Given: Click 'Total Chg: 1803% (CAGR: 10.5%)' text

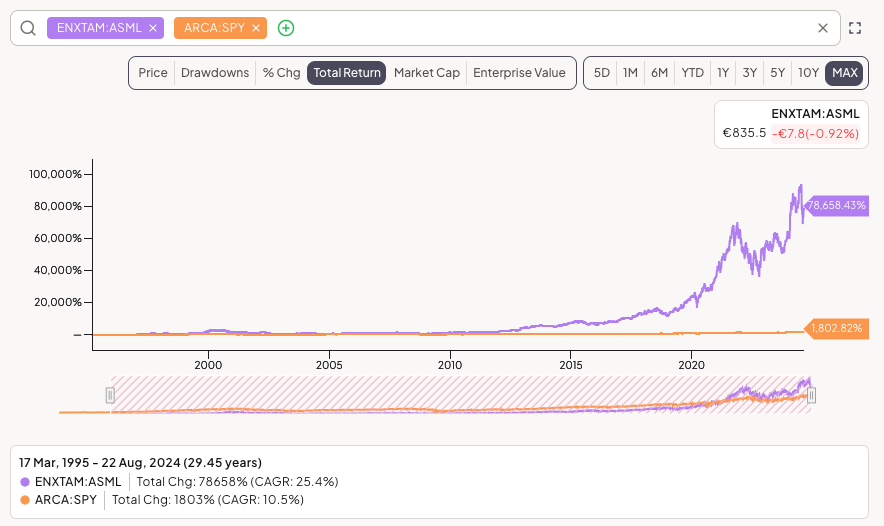Looking at the screenshot, I should 207,500.
